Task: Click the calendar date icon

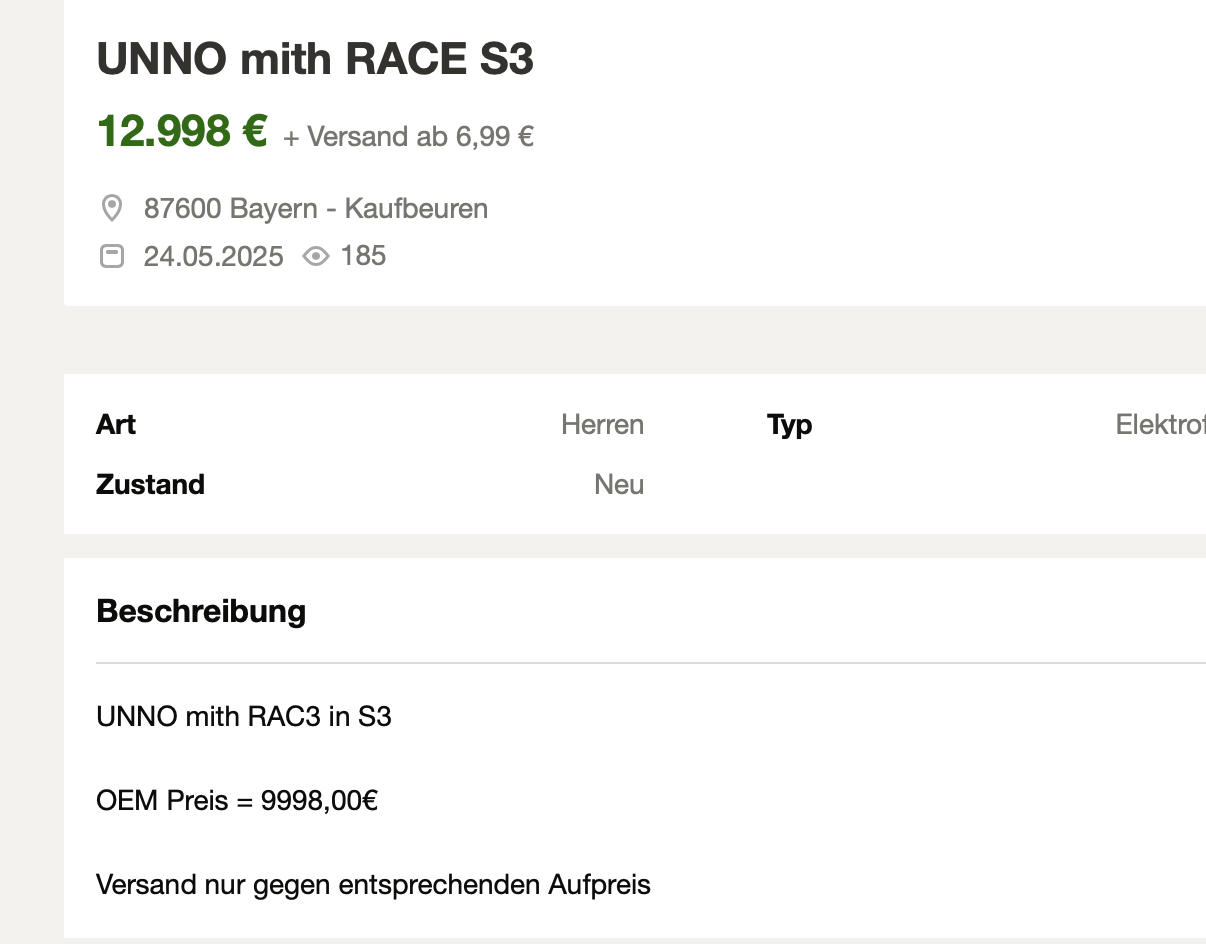Action: point(112,256)
